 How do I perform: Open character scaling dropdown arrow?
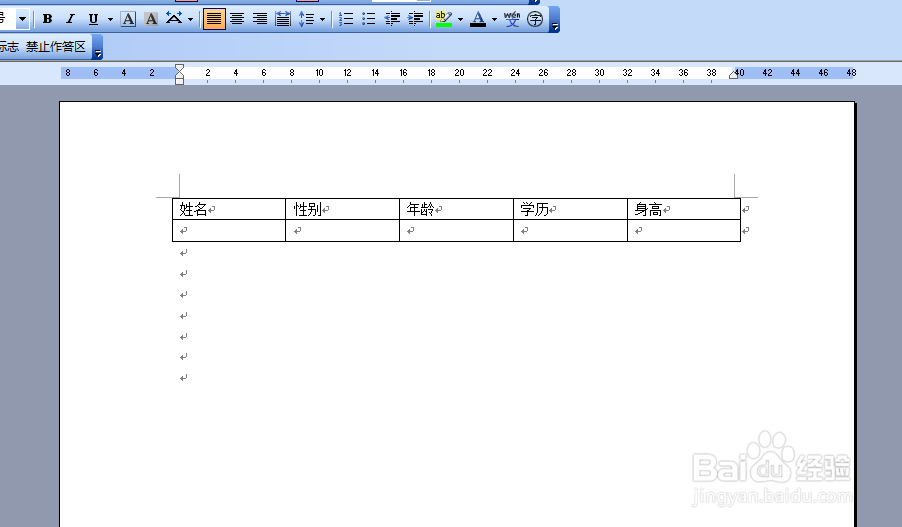pyautogui.click(x=190, y=19)
